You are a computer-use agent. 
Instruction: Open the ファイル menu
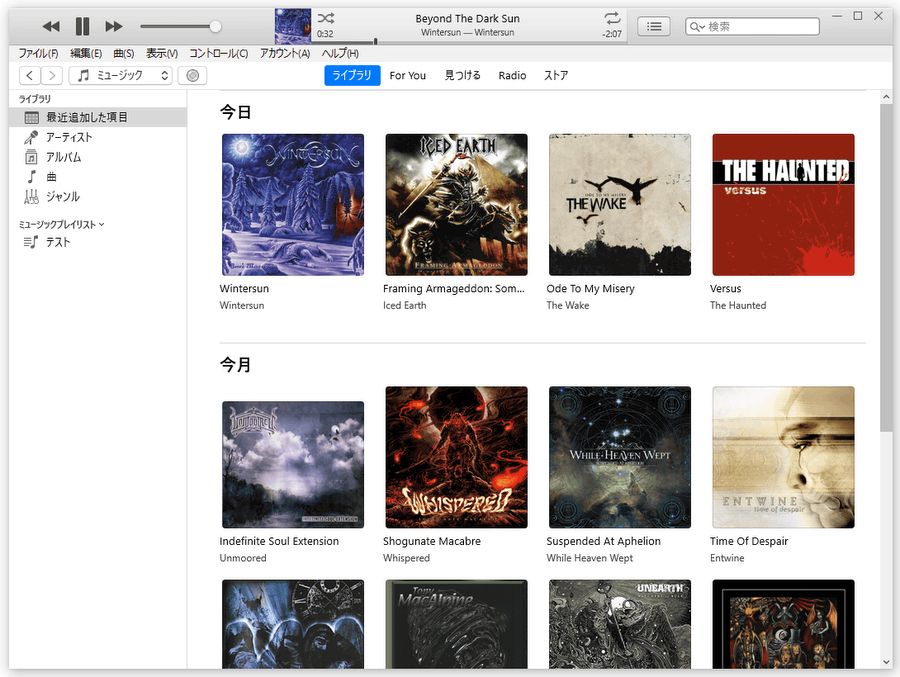(38, 53)
